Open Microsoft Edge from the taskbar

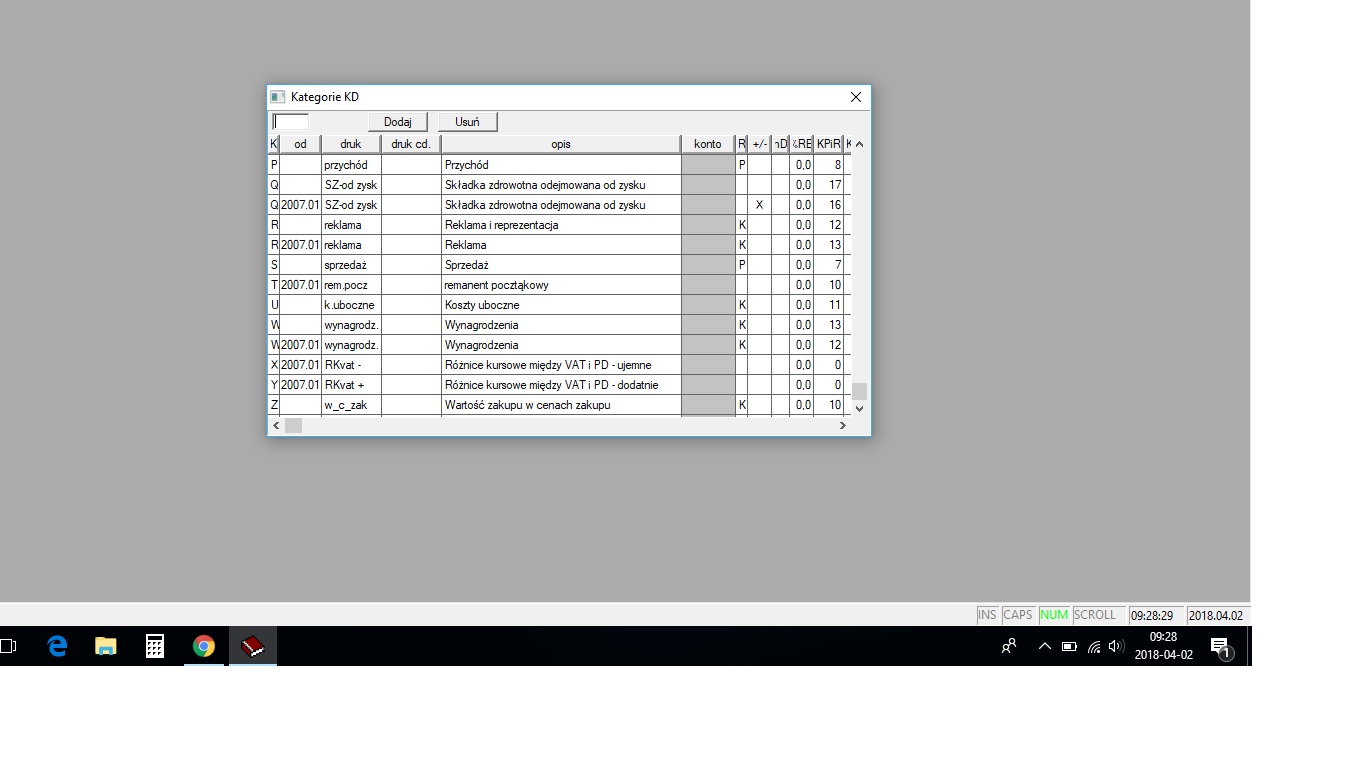pyautogui.click(x=57, y=646)
